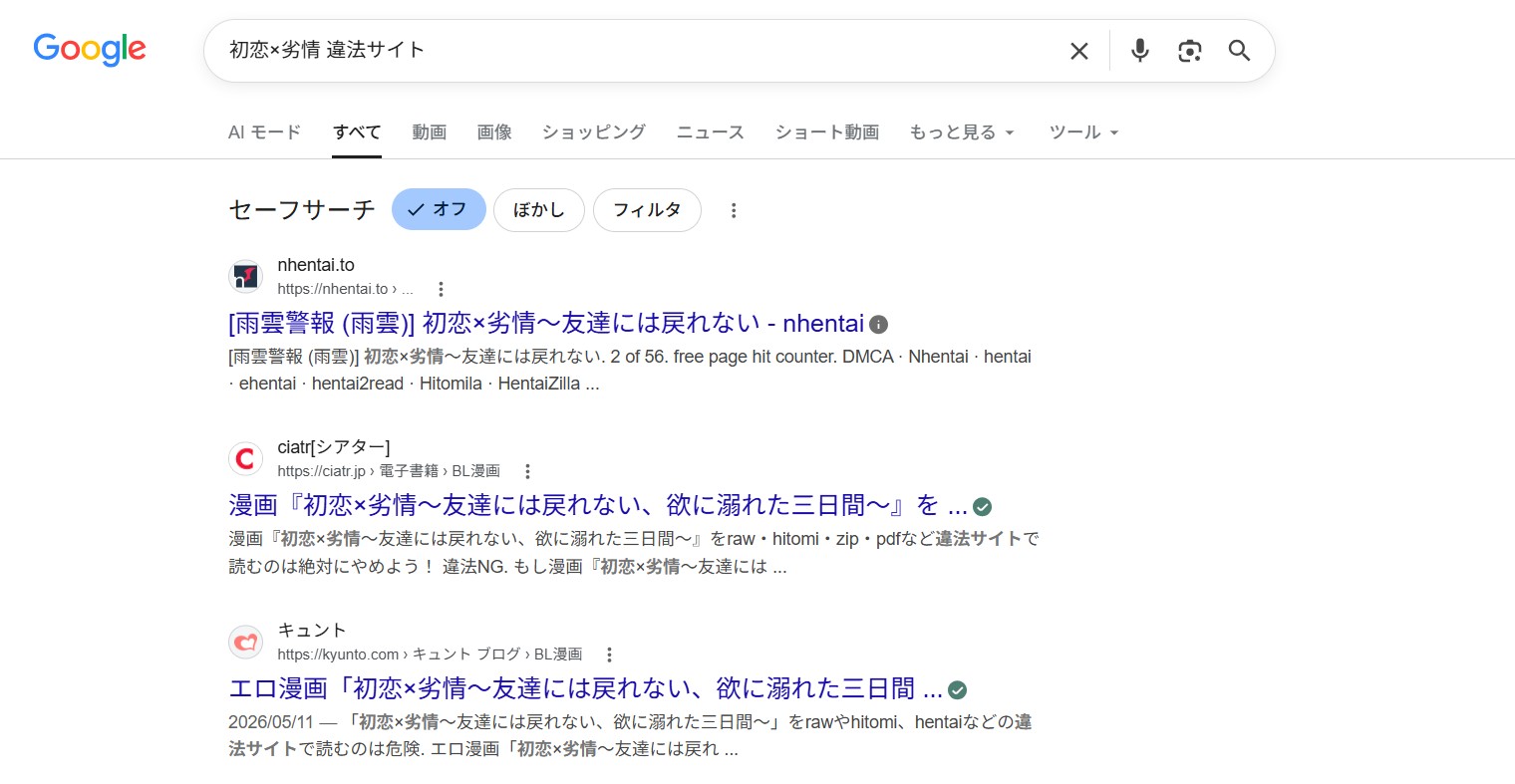Open the ツール dropdown
The height and width of the screenshot is (784, 1515).
[1083, 132]
